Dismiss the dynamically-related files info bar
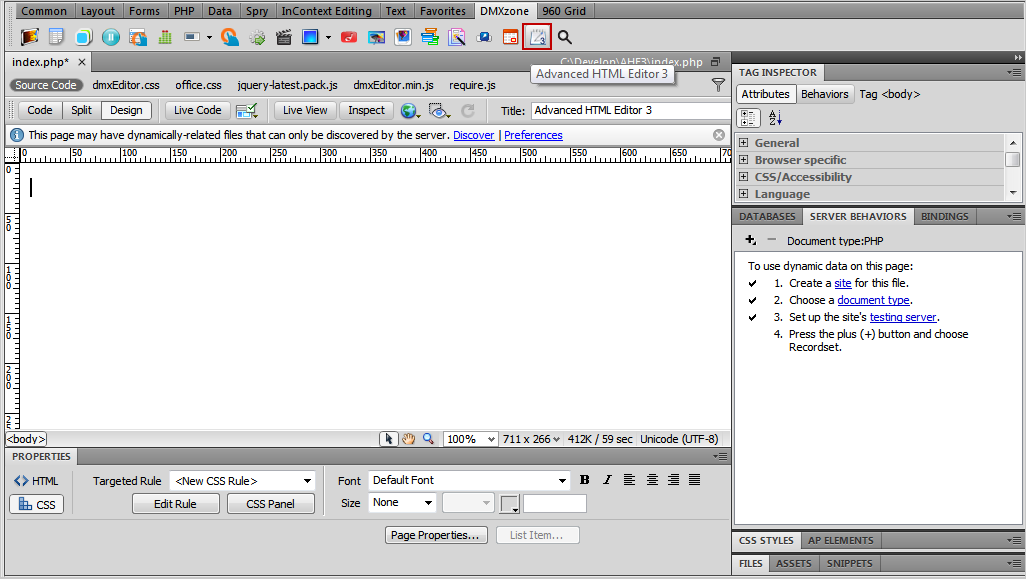Image resolution: width=1026 pixels, height=579 pixels. pos(719,135)
